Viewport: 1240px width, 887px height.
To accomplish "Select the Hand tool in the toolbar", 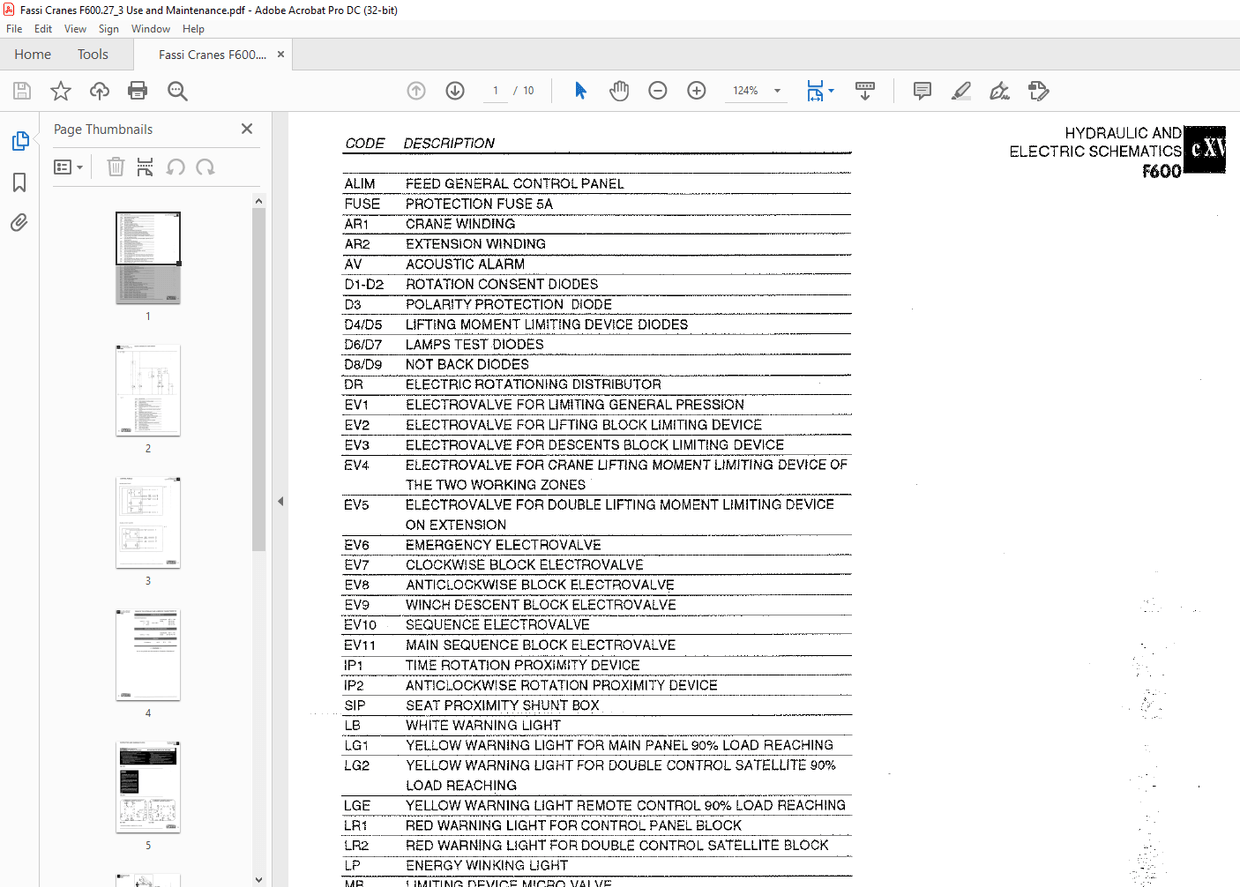I will point(619,90).
